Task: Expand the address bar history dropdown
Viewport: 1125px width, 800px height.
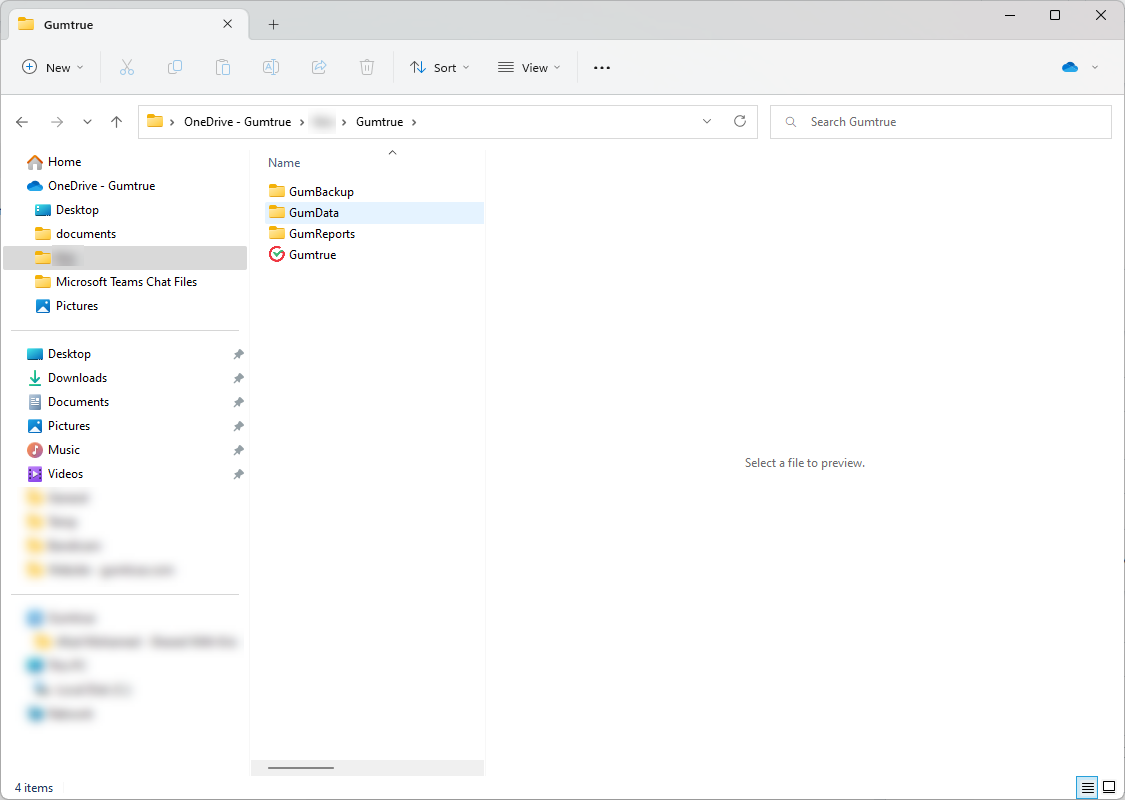Action: tap(707, 121)
